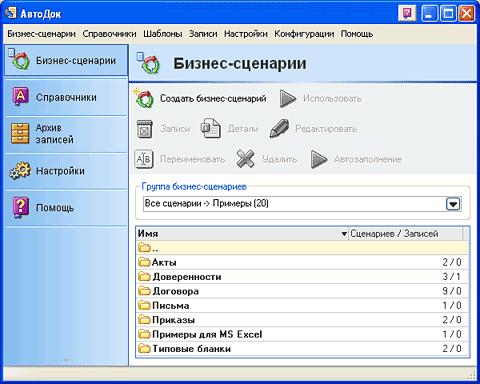Open Справочники sidebar icon

coord(20,97)
